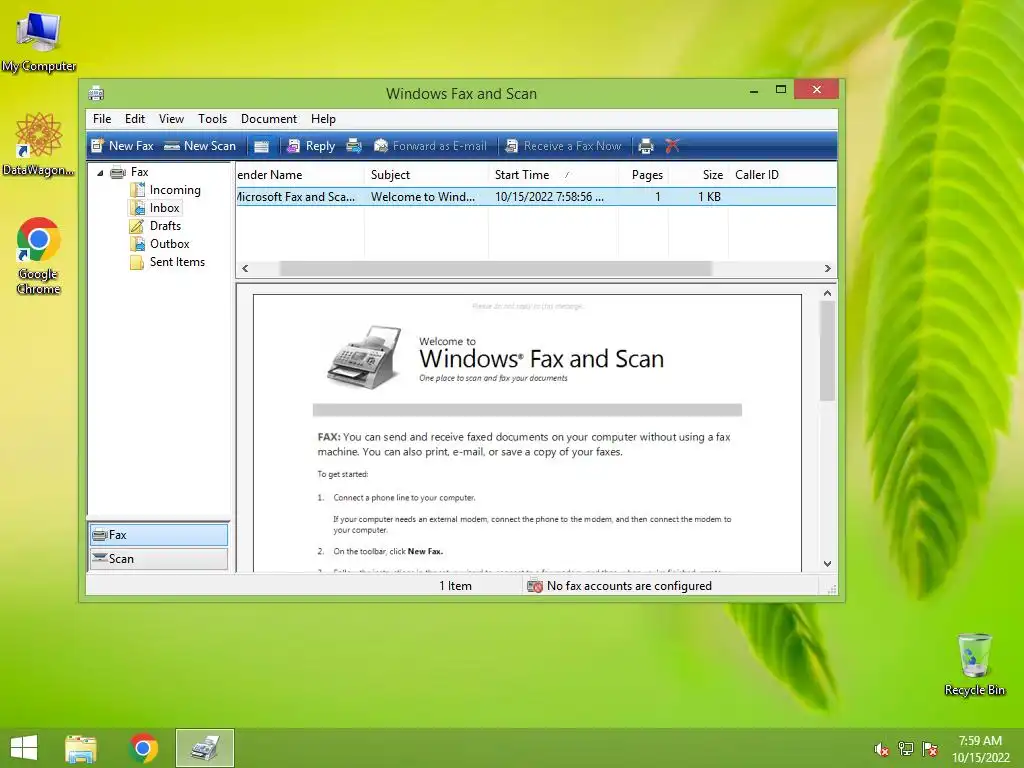1024x768 pixels.
Task: Open the Edit menu
Action: 135,119
